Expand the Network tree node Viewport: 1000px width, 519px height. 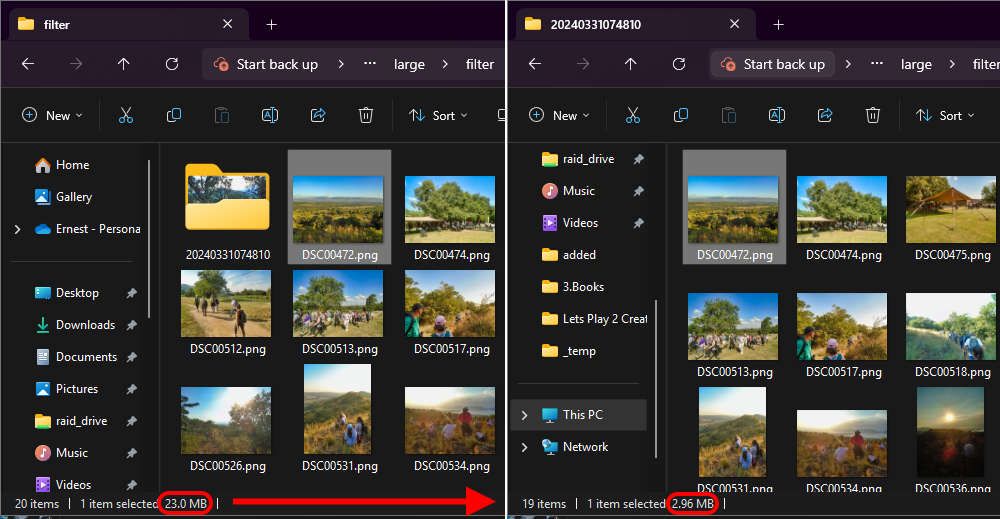tap(525, 447)
